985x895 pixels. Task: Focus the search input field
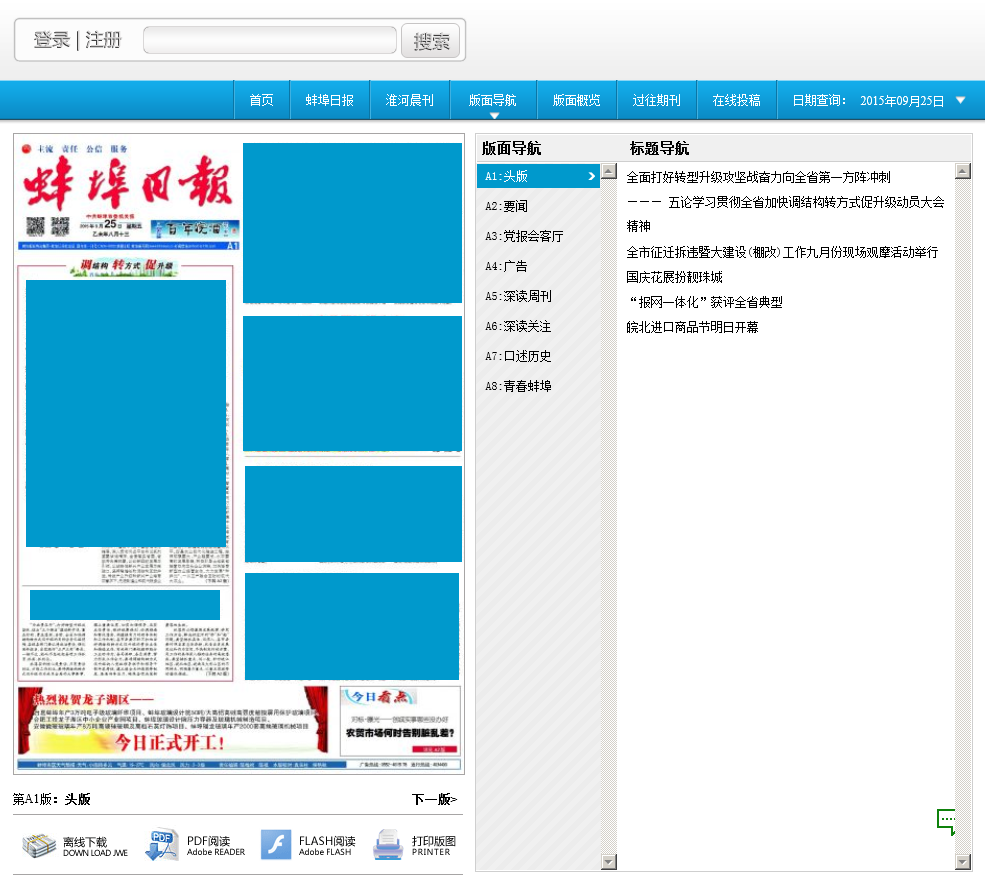point(270,40)
